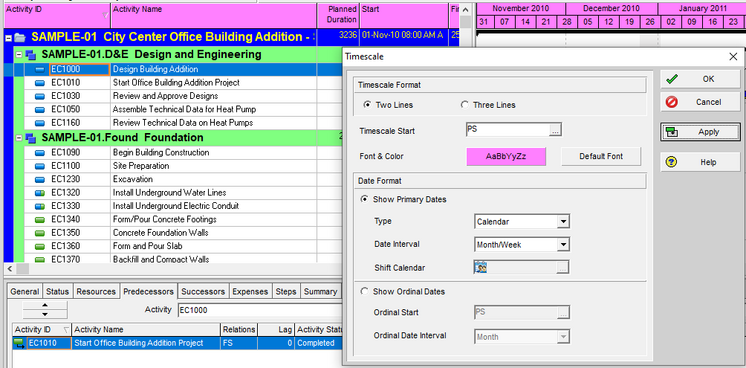The height and width of the screenshot is (368, 746).
Task: Click the in-progress icon for EC1320
Action: [40, 193]
